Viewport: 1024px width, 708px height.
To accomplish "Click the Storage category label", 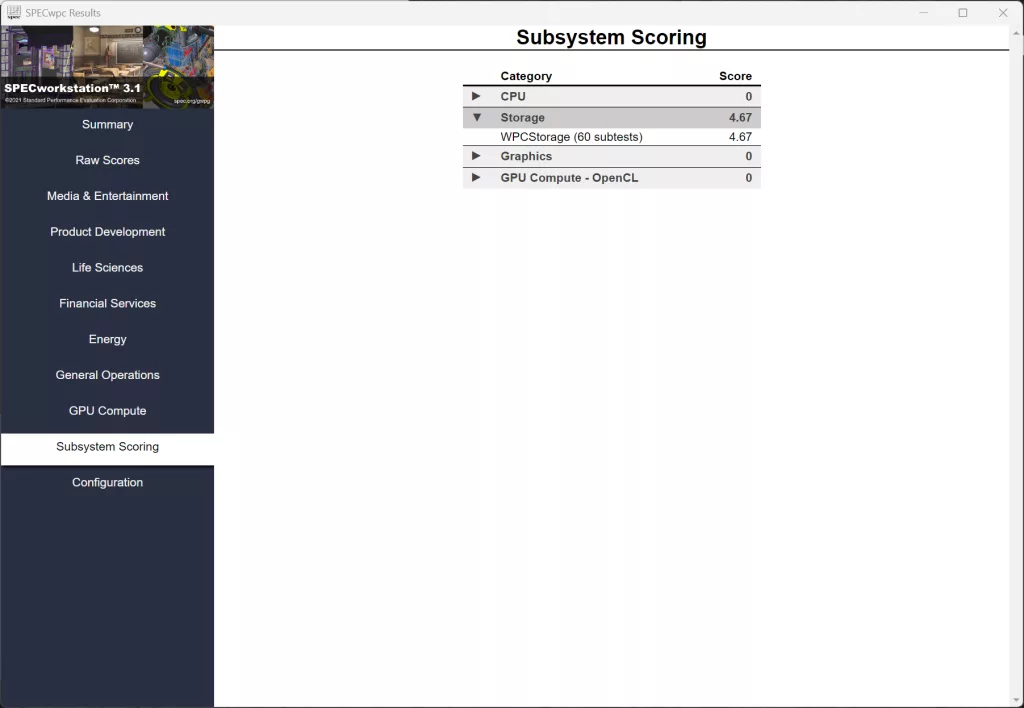I will (x=522, y=118).
